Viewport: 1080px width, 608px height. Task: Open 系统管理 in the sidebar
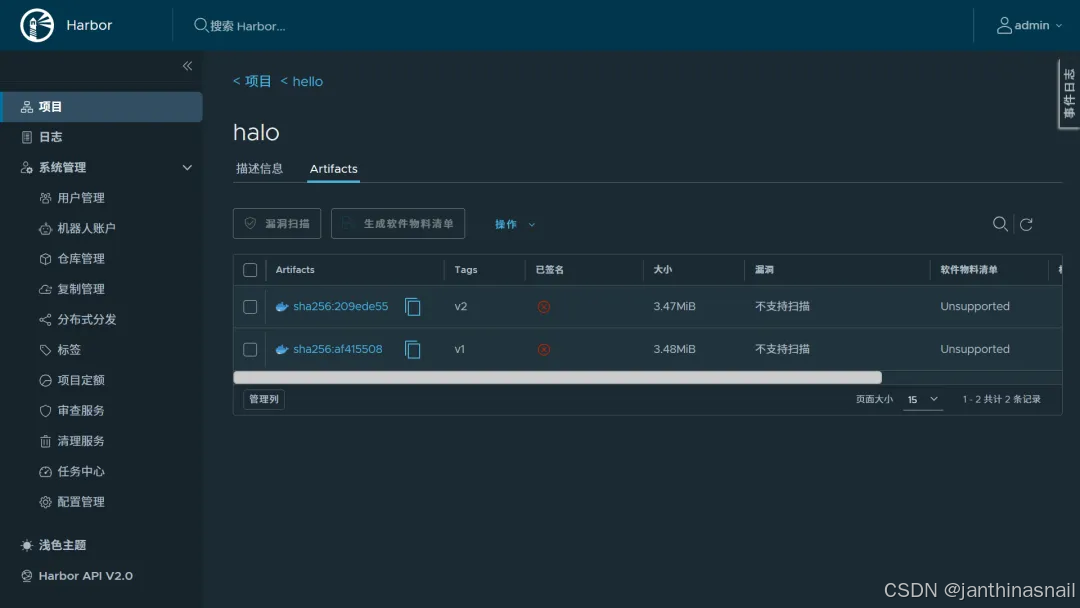62,167
